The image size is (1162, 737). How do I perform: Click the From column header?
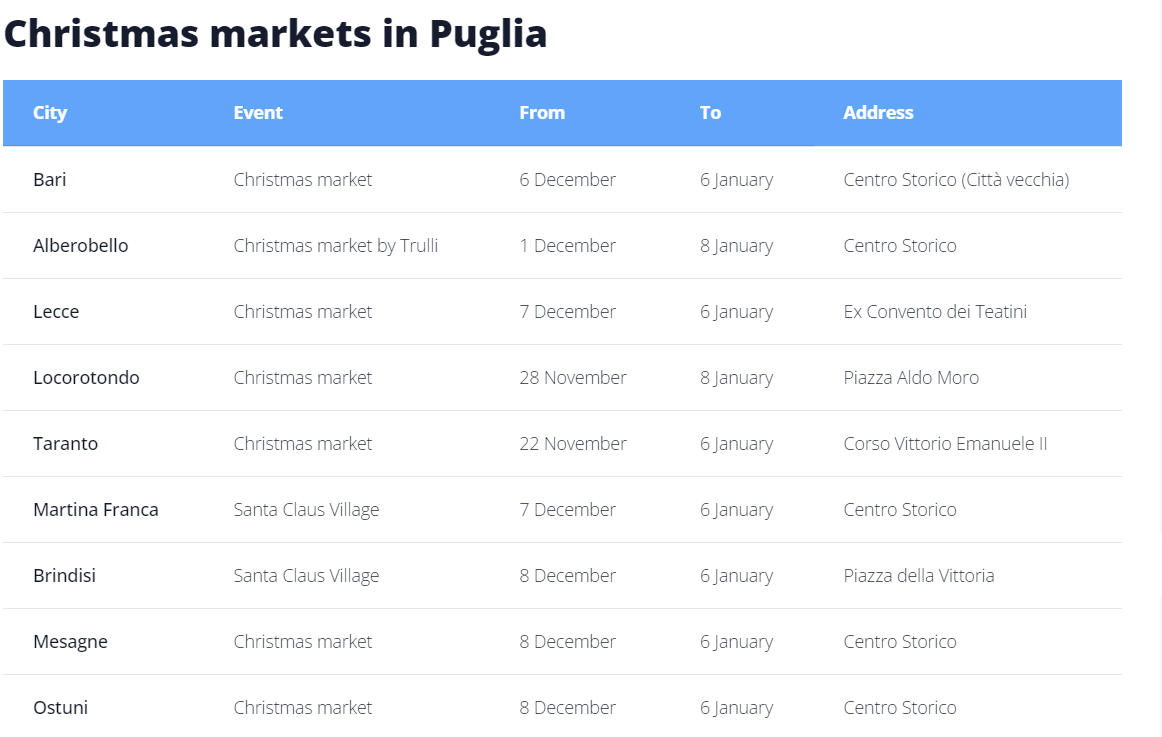click(542, 113)
